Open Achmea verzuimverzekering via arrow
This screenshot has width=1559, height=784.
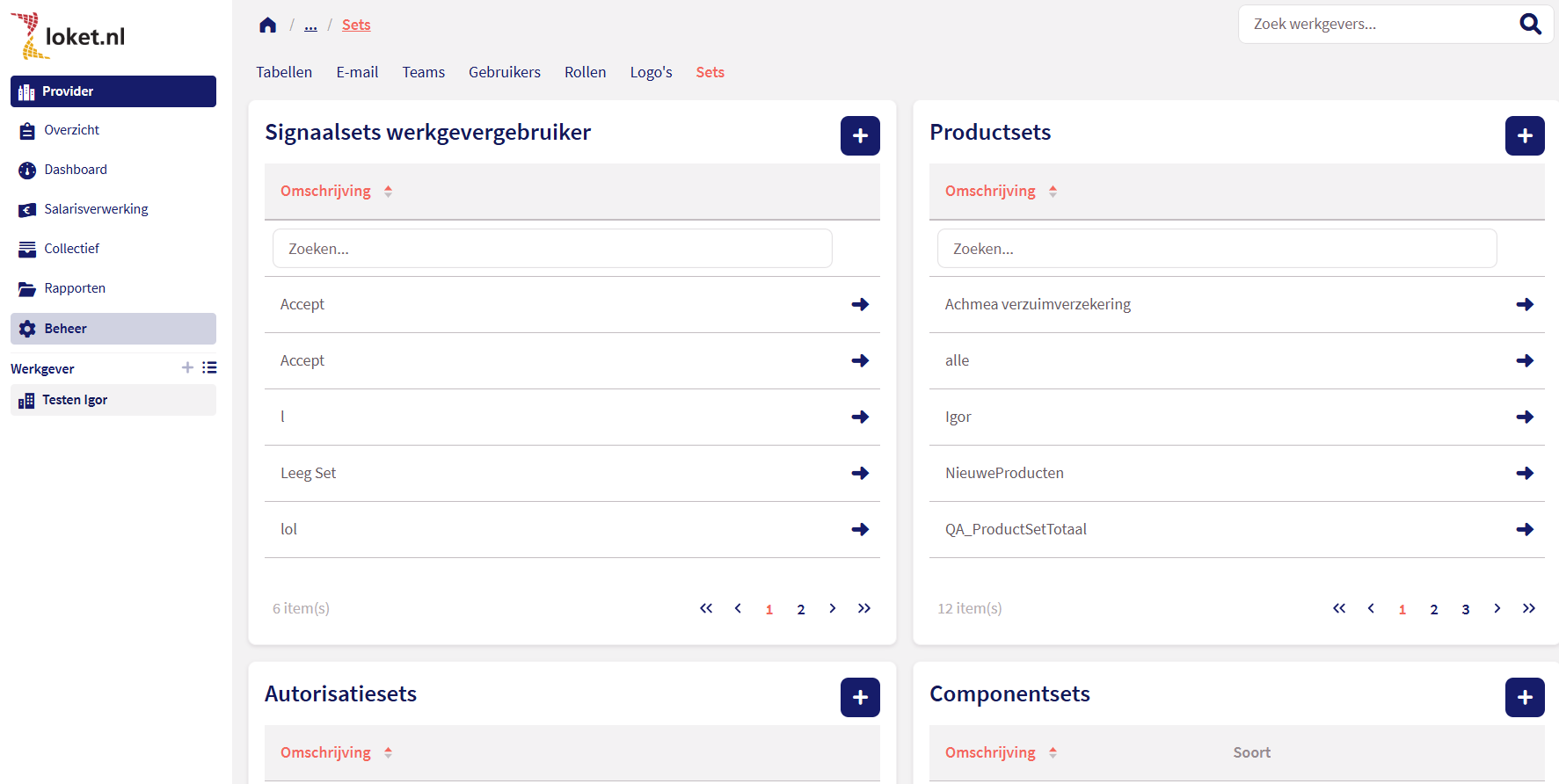click(x=1524, y=304)
